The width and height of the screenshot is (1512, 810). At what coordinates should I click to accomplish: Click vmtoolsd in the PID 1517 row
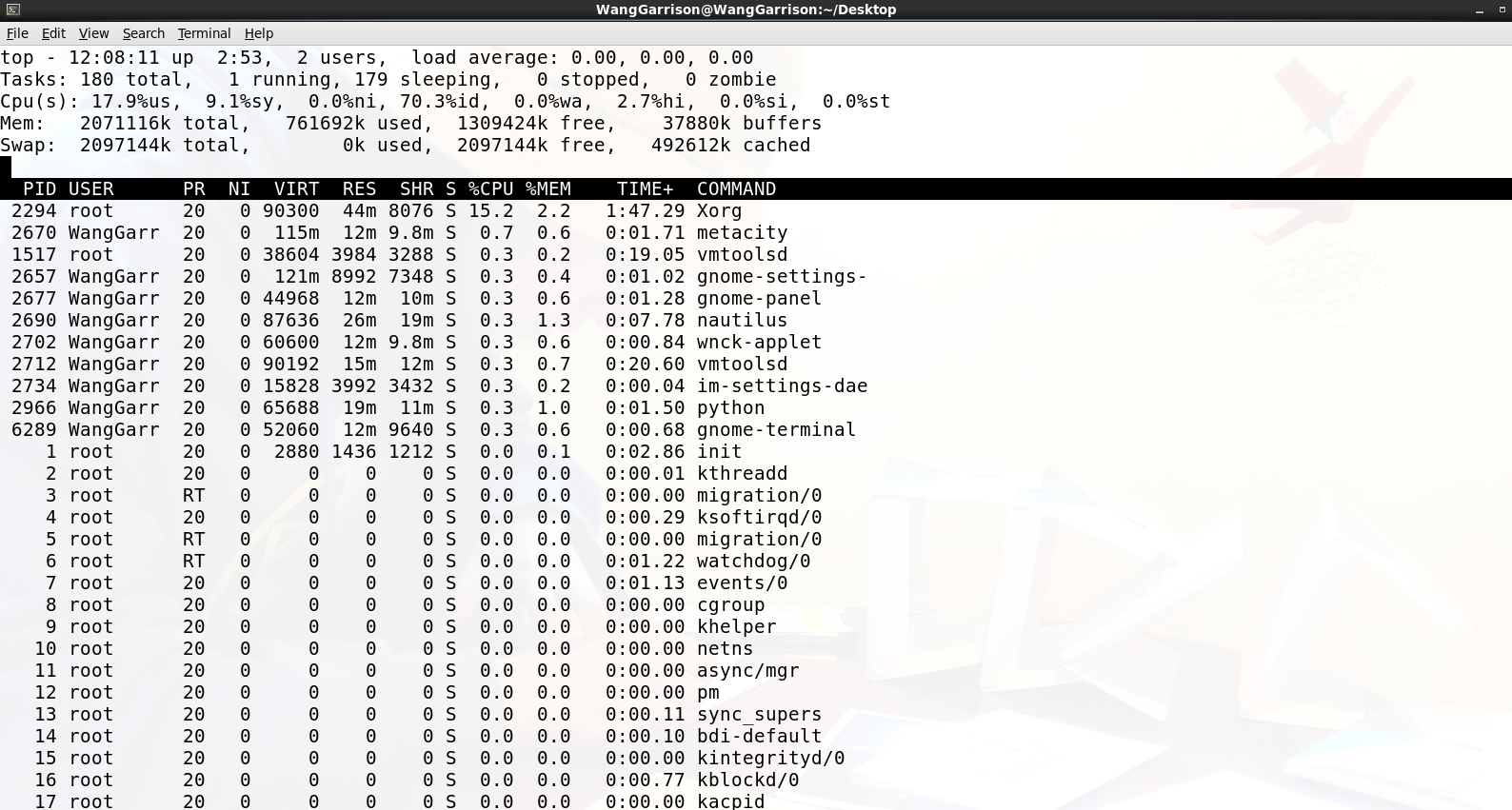point(743,255)
